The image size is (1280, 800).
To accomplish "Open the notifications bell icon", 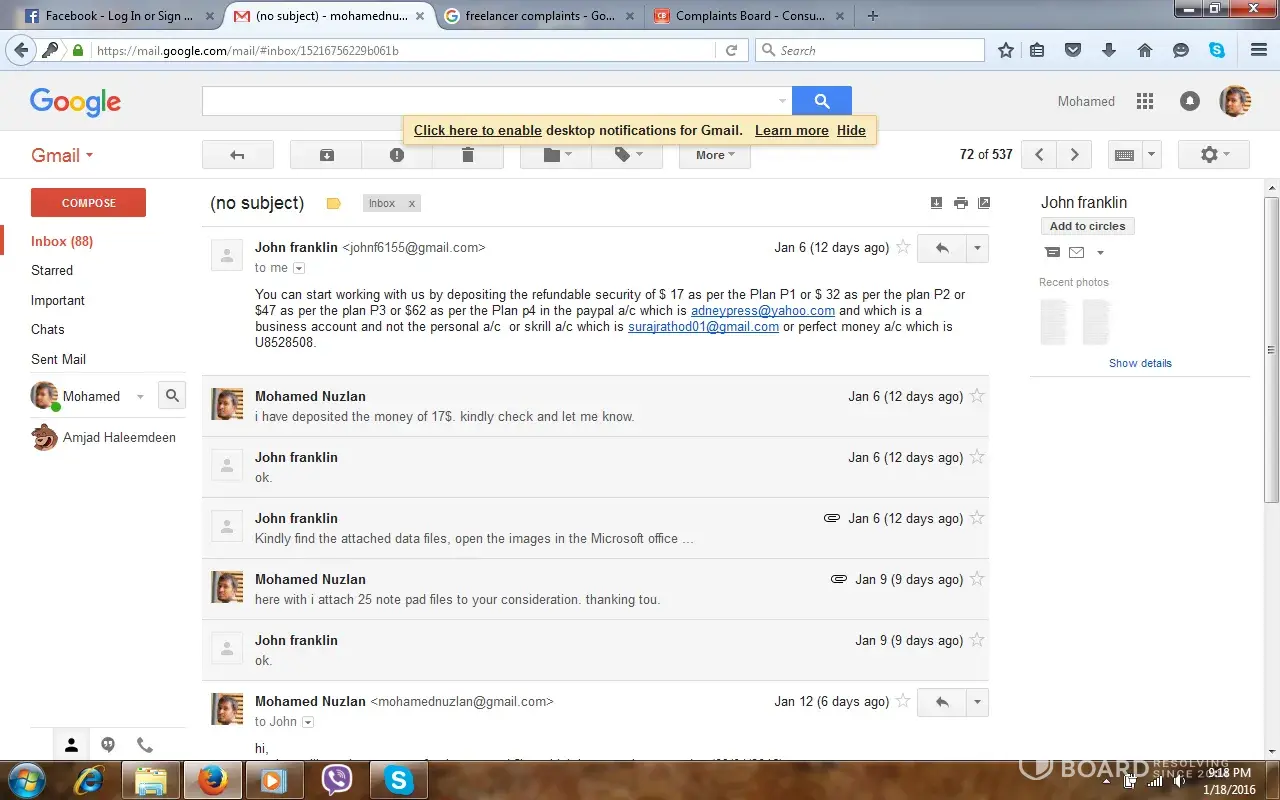I will tap(1189, 101).
